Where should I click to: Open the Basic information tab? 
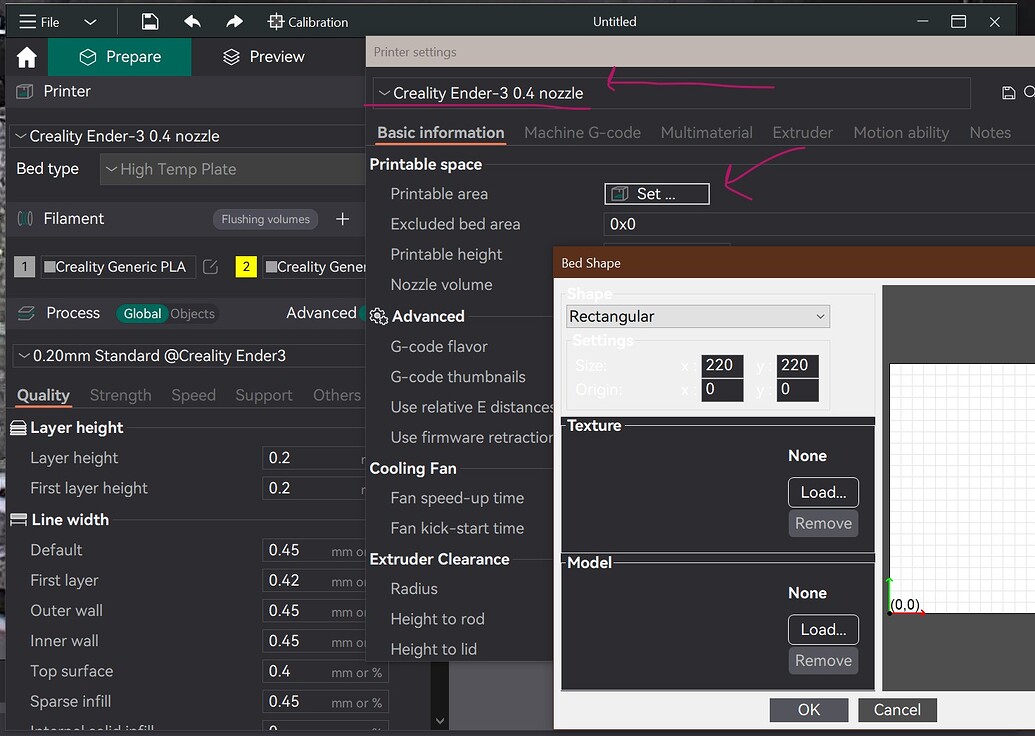pos(440,133)
